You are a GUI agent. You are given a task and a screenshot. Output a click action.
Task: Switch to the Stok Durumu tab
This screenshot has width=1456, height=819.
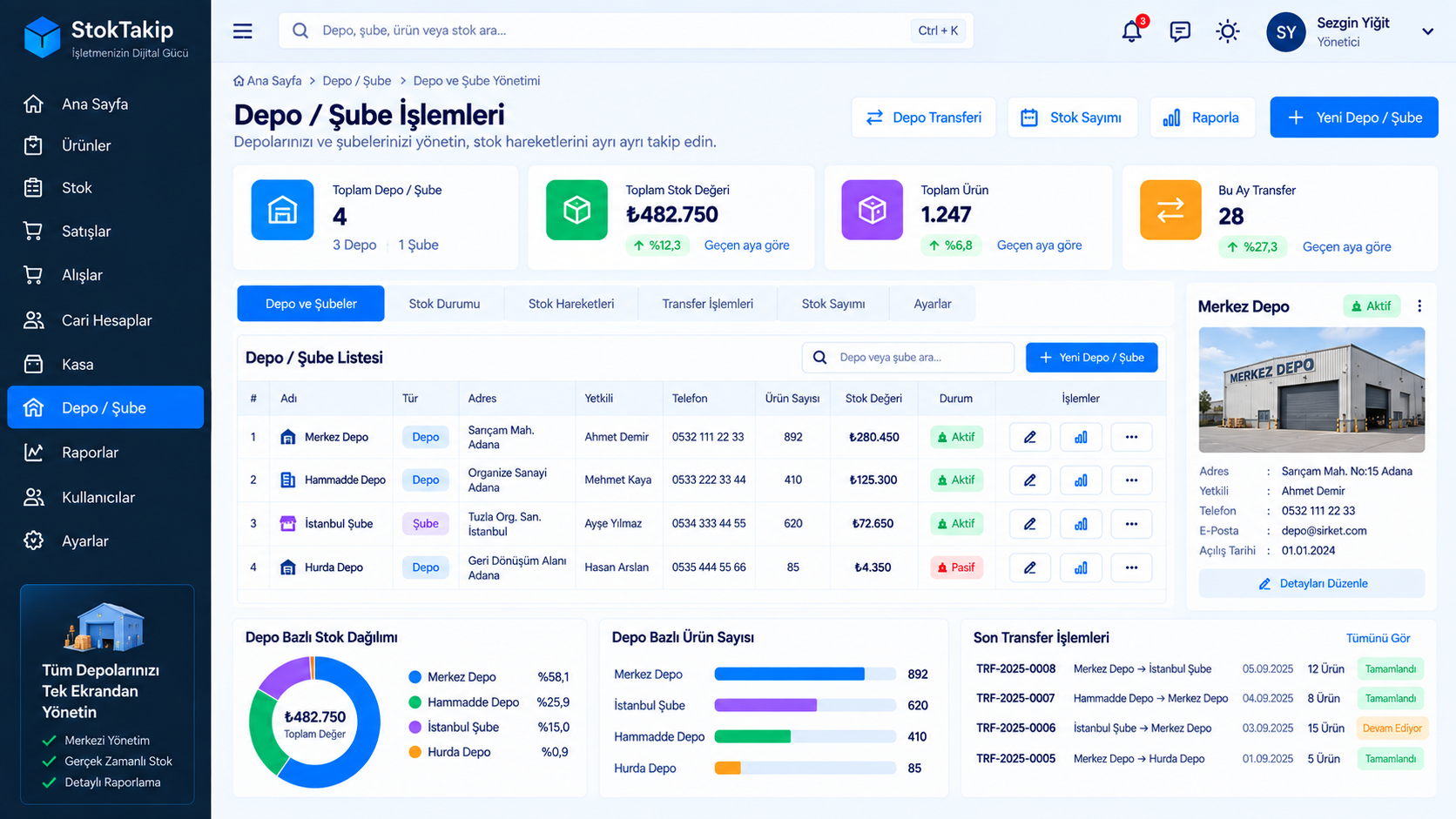coord(444,304)
